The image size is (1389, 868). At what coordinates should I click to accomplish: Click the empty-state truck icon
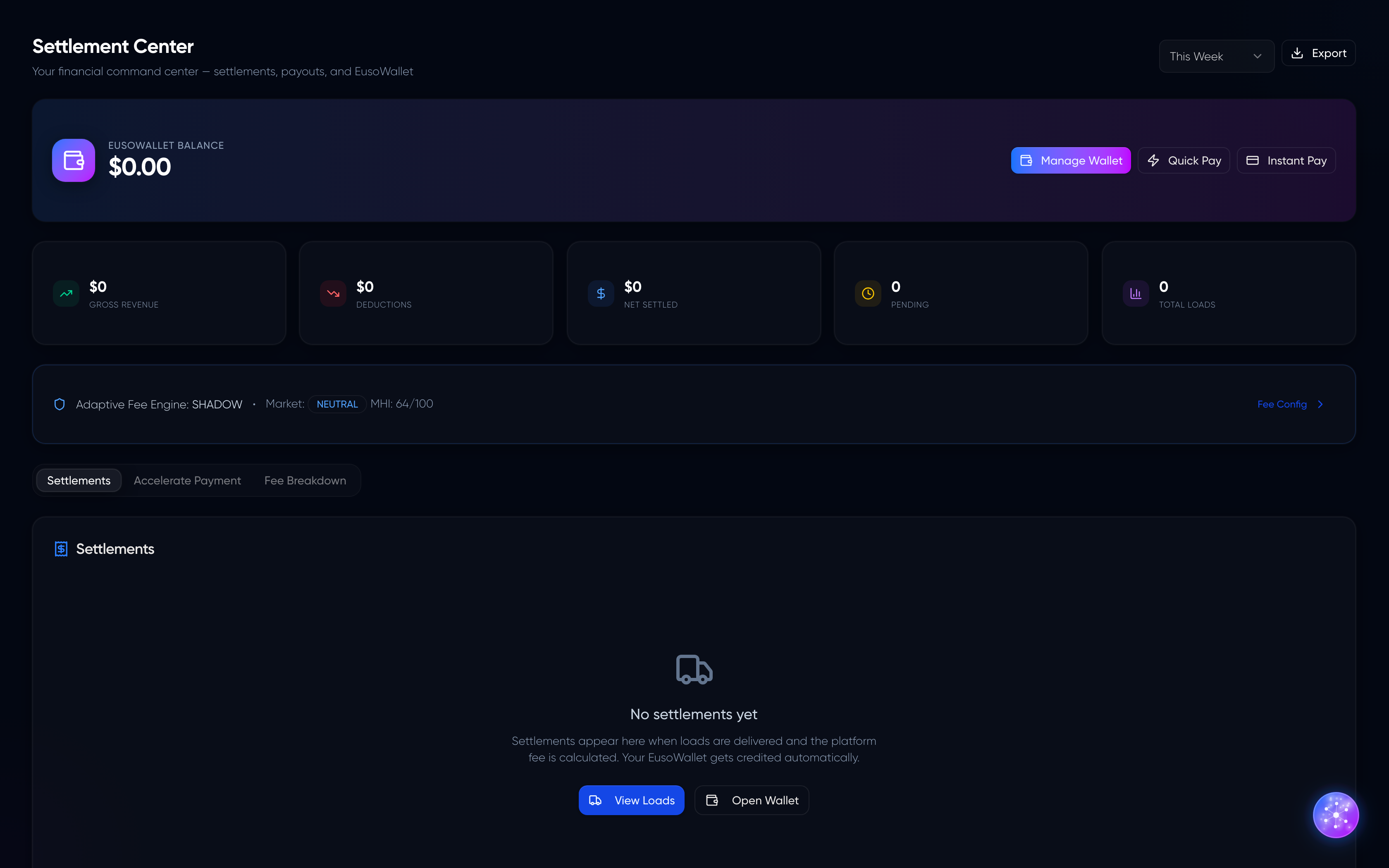tap(694, 669)
